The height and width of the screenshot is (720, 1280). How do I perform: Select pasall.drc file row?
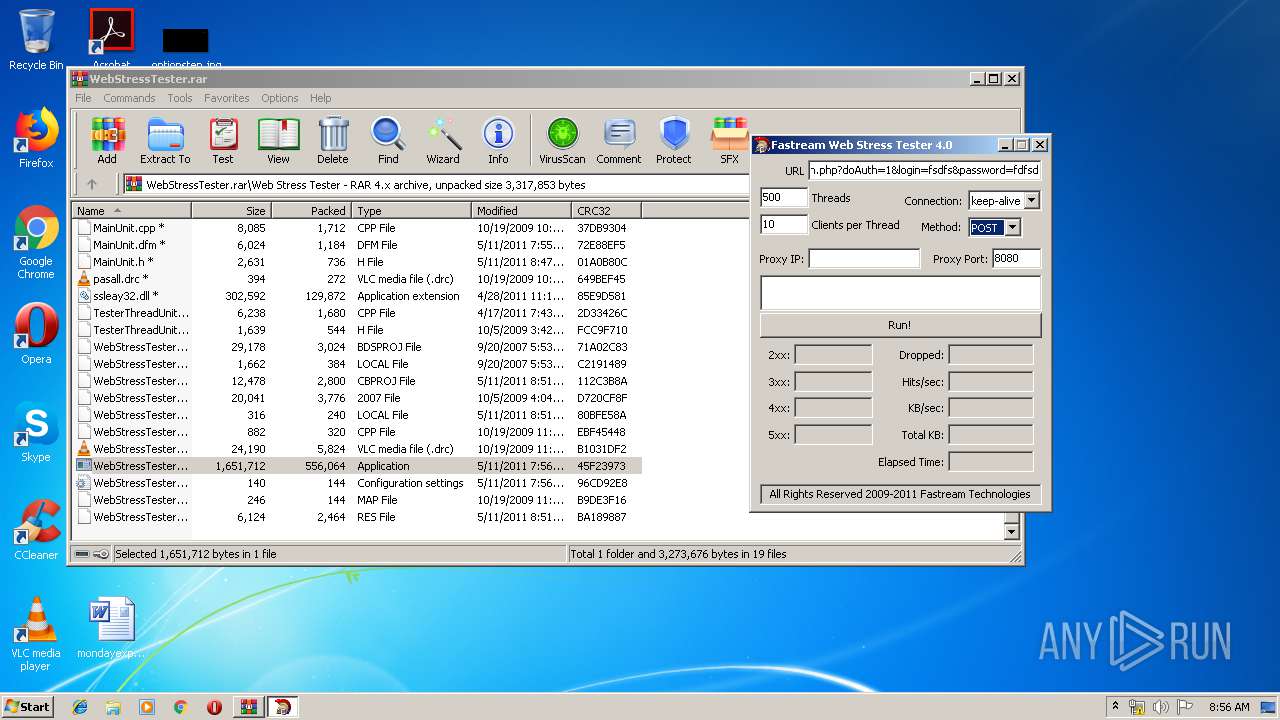click(x=357, y=279)
